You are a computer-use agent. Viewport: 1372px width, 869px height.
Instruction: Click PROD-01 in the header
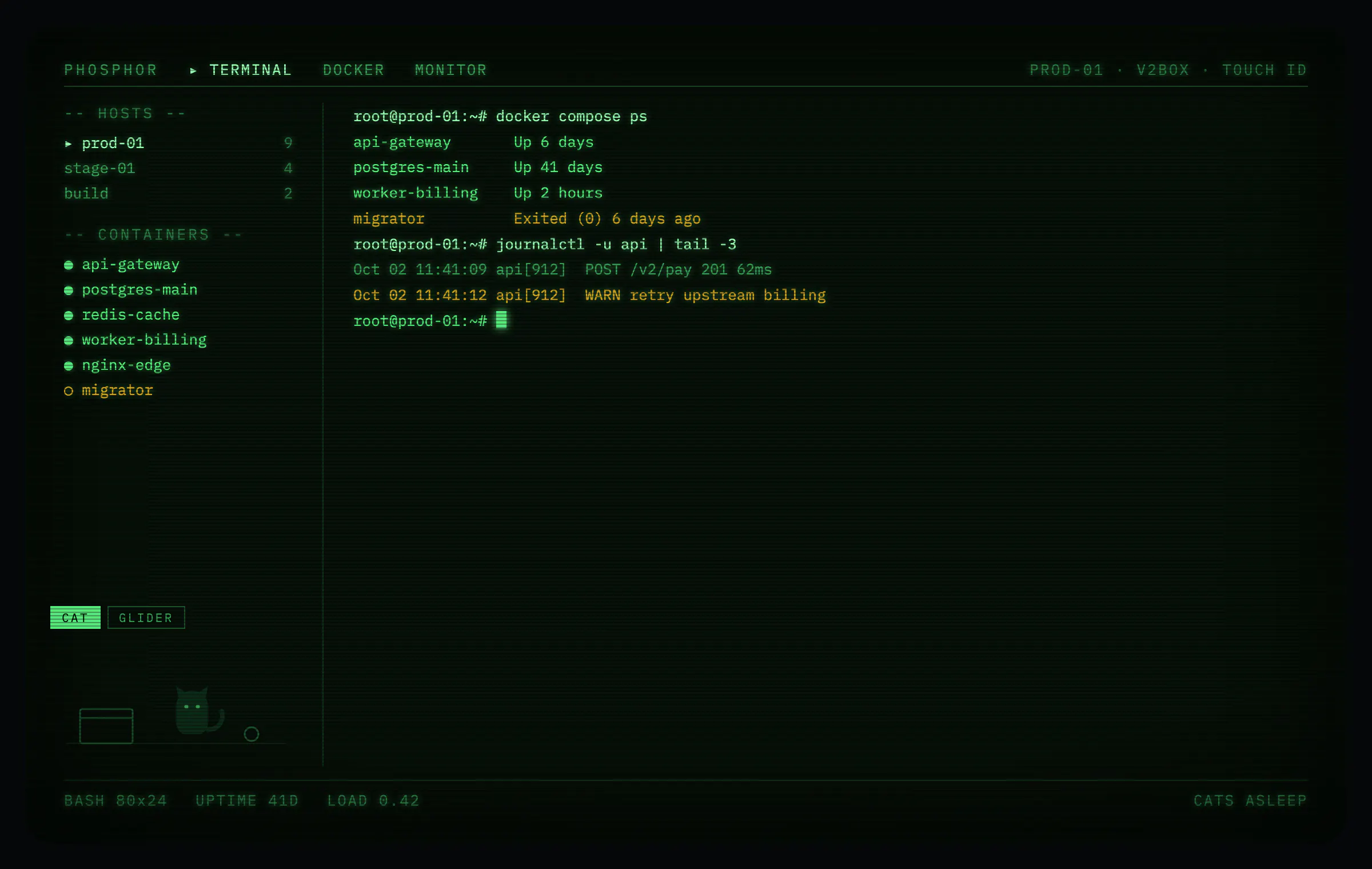pyautogui.click(x=1066, y=70)
